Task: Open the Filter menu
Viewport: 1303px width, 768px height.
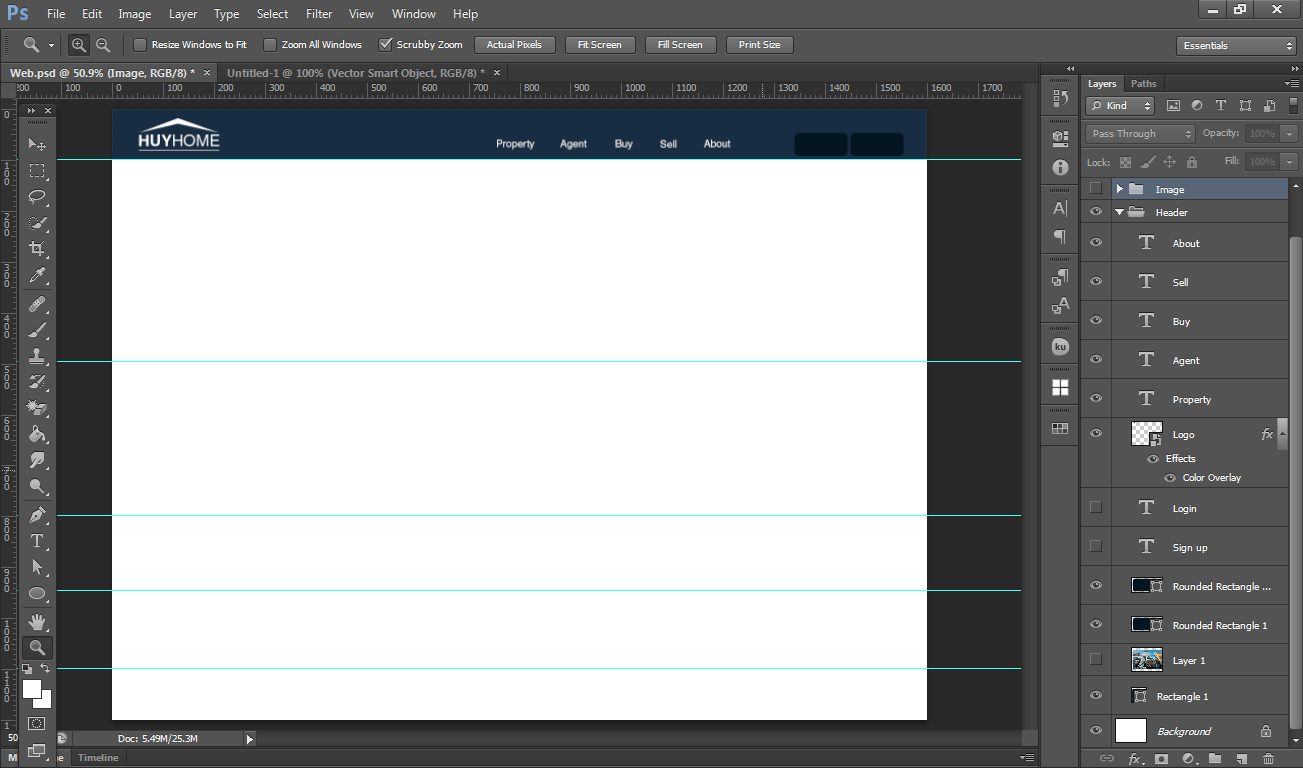Action: 319,14
